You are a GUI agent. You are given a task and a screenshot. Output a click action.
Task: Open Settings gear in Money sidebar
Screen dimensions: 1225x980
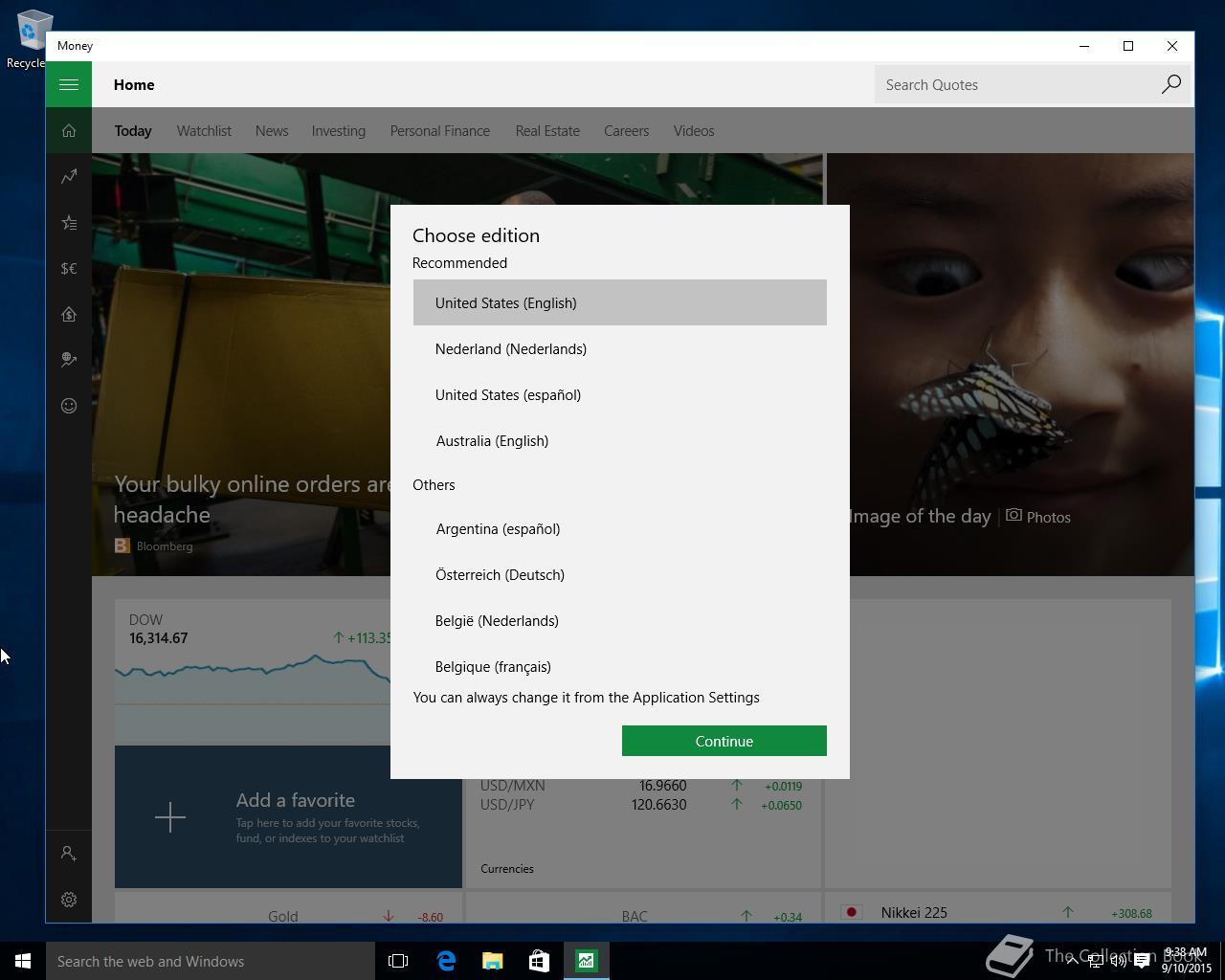pyautogui.click(x=69, y=900)
